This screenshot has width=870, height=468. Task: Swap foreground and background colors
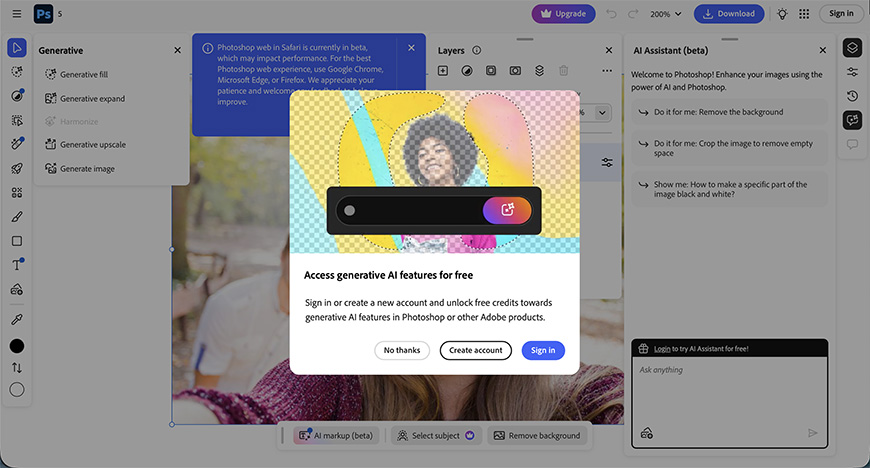[17, 368]
